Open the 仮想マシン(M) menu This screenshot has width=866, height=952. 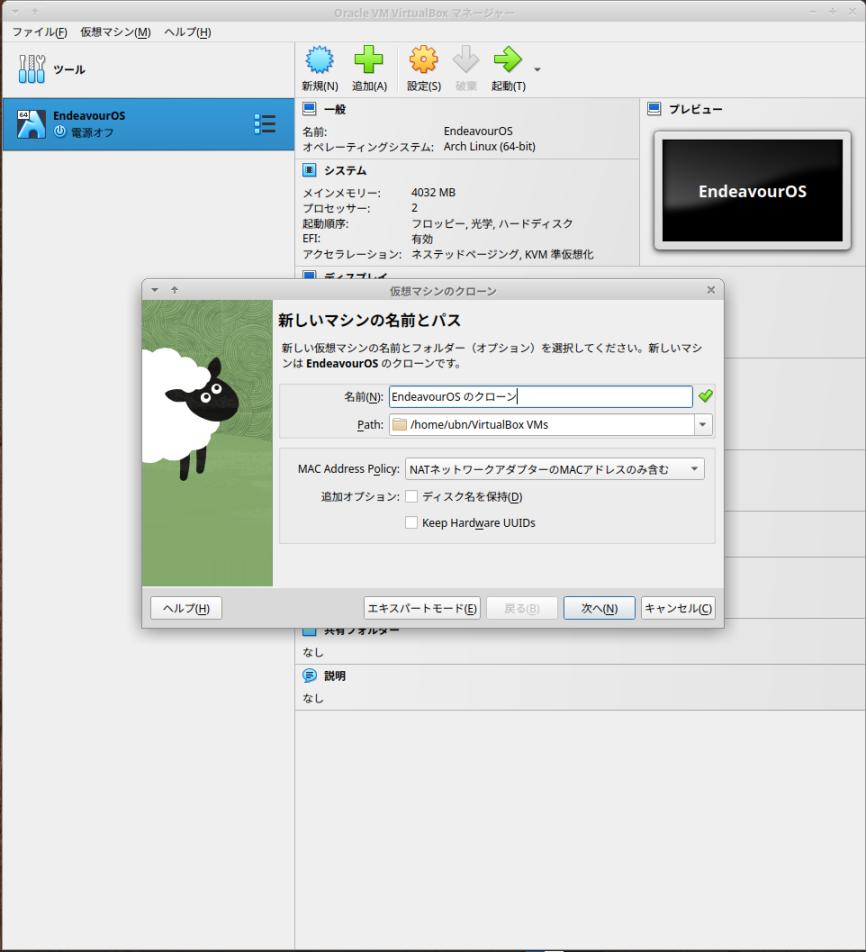pos(115,32)
